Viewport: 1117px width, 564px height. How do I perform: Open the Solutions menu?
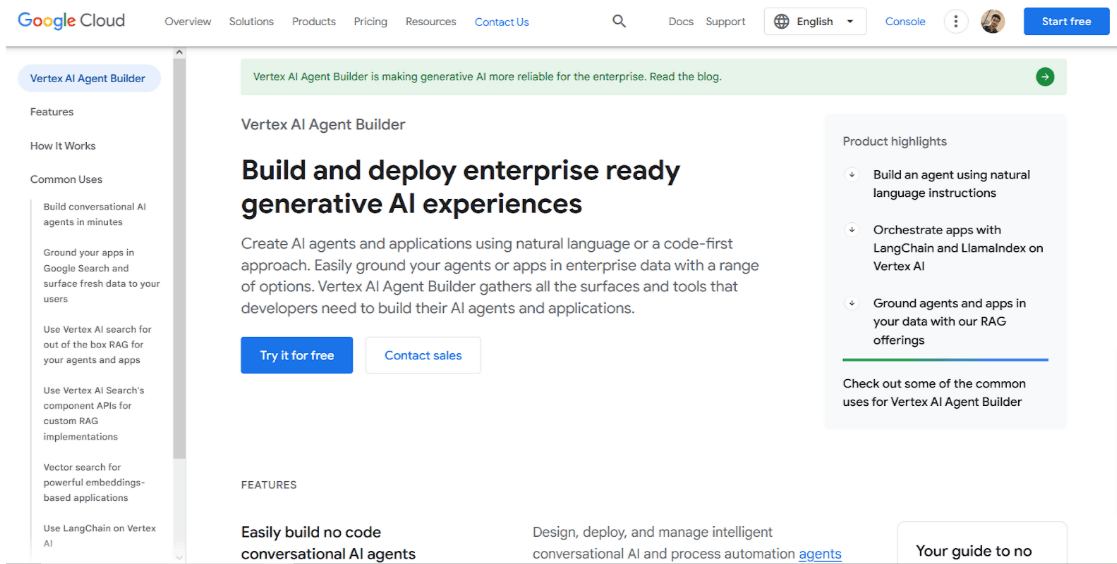point(251,21)
